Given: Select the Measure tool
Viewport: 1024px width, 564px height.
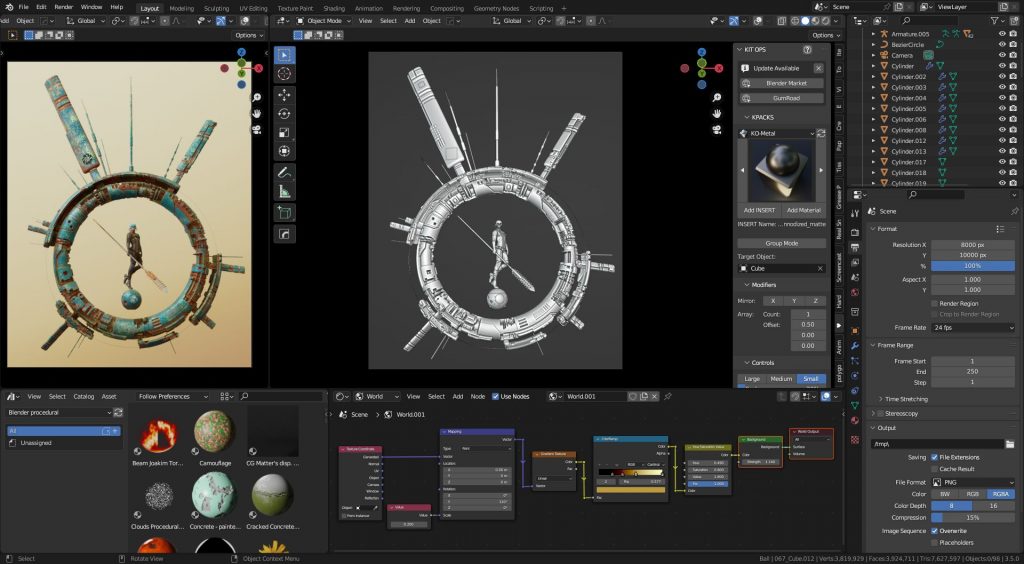Looking at the screenshot, I should [284, 191].
